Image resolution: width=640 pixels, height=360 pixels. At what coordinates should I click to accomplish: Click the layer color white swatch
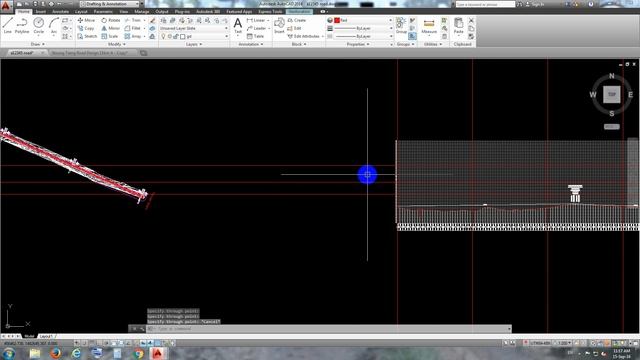pos(183,36)
